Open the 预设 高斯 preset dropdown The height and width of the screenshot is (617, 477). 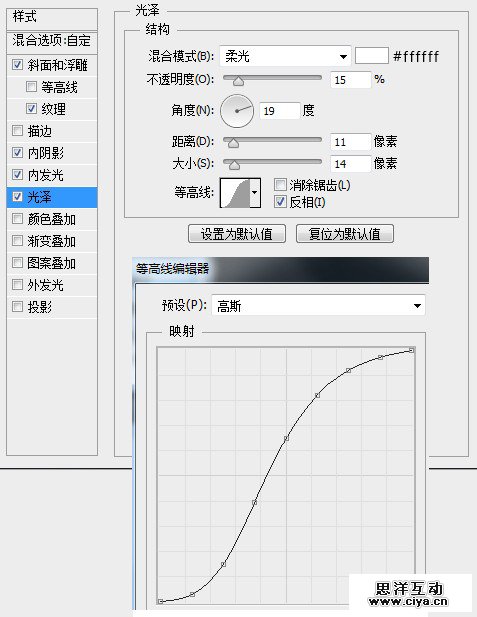[x=318, y=305]
